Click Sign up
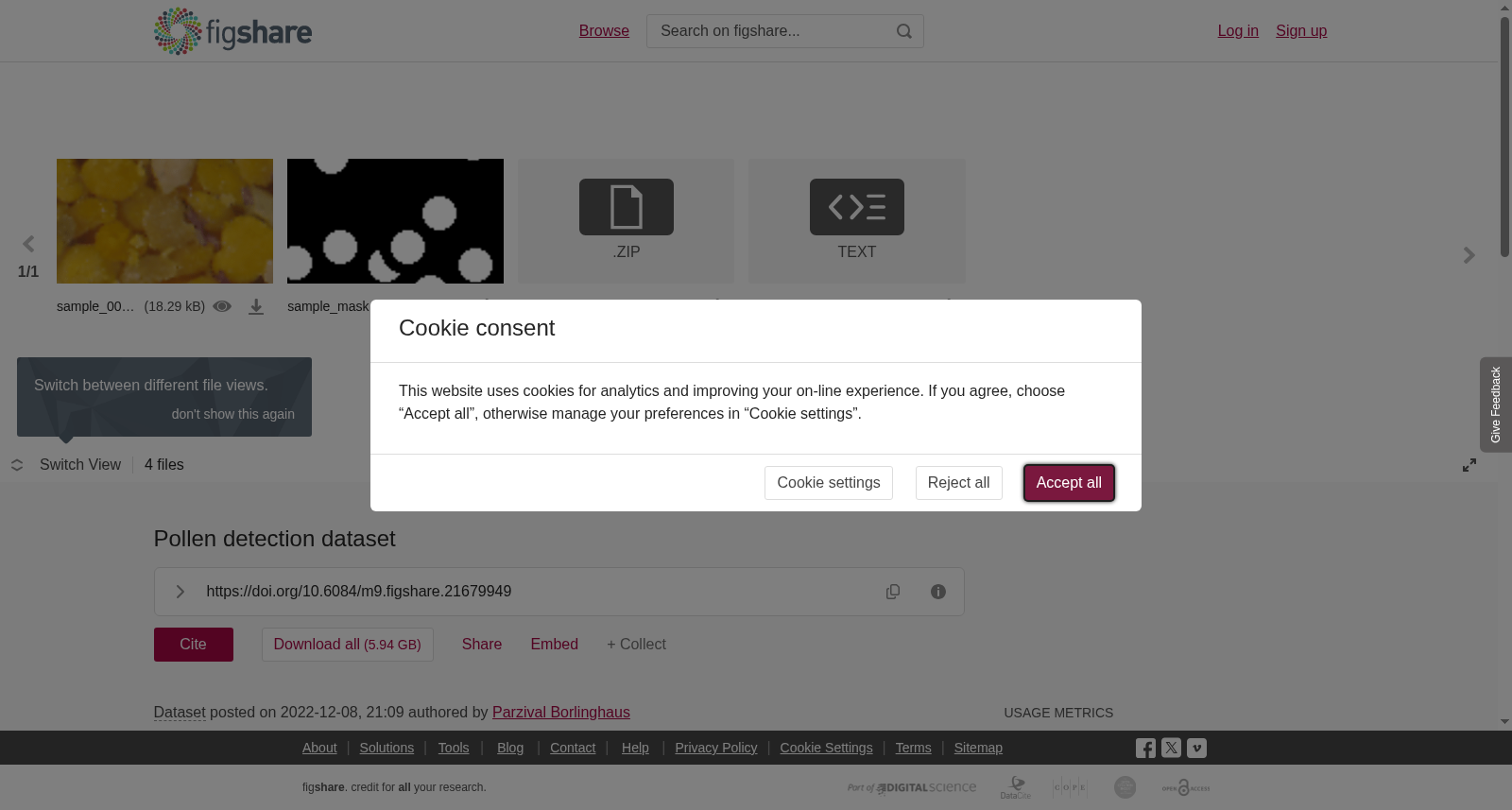This screenshot has width=1512, height=810. tap(1301, 31)
